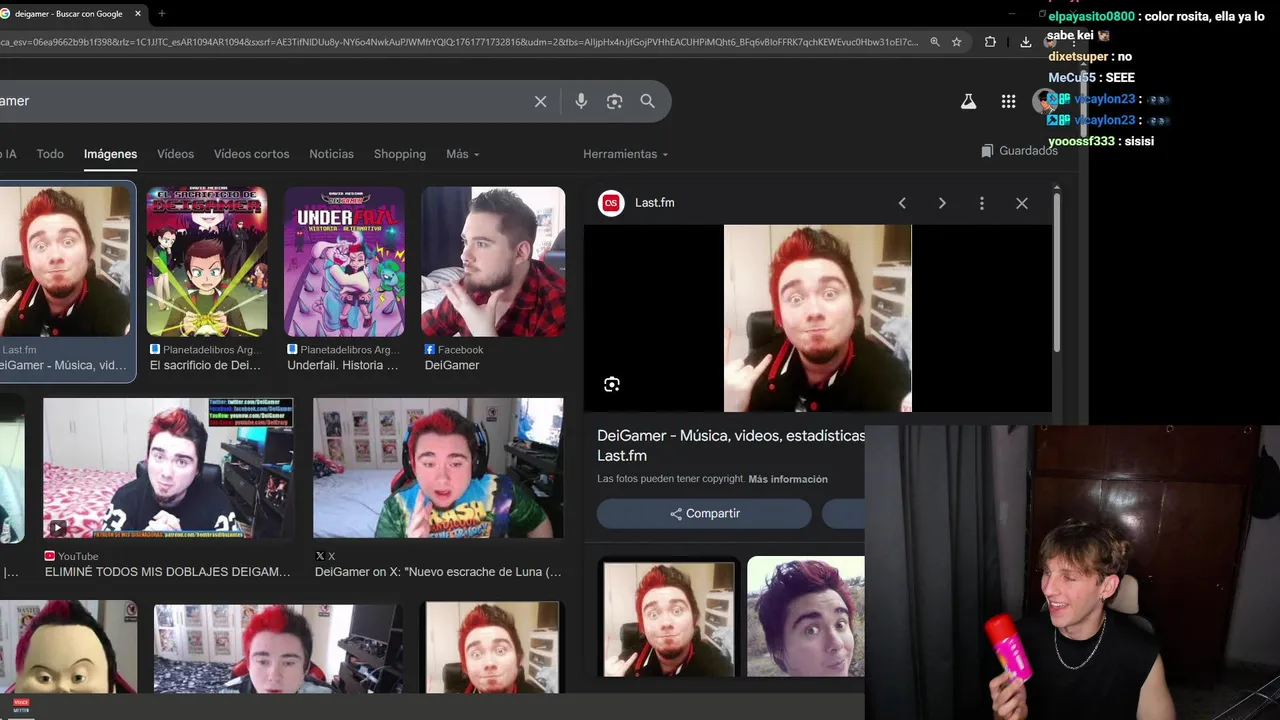Open a new browser tab

[162, 14]
